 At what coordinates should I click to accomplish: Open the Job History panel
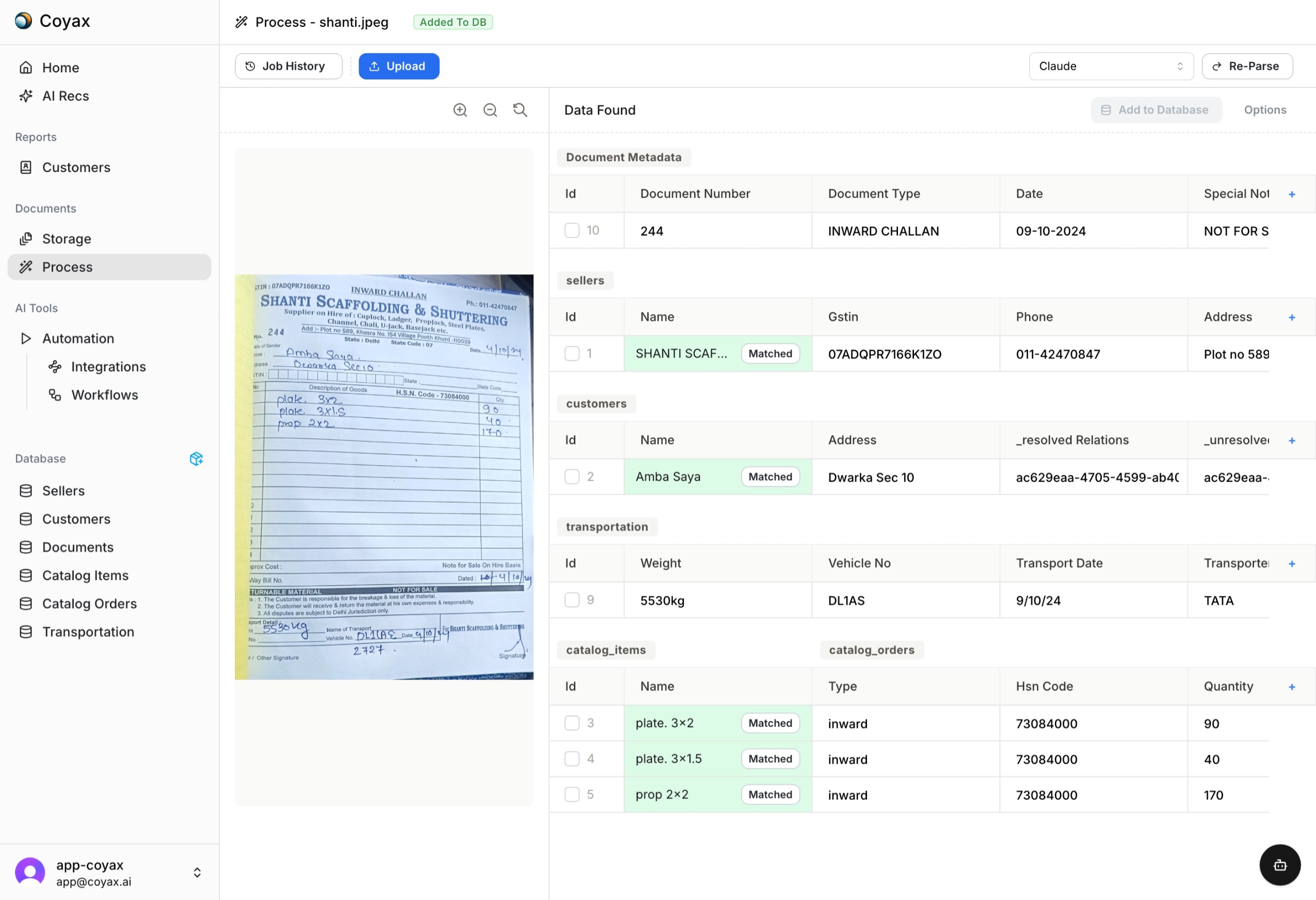coord(288,66)
